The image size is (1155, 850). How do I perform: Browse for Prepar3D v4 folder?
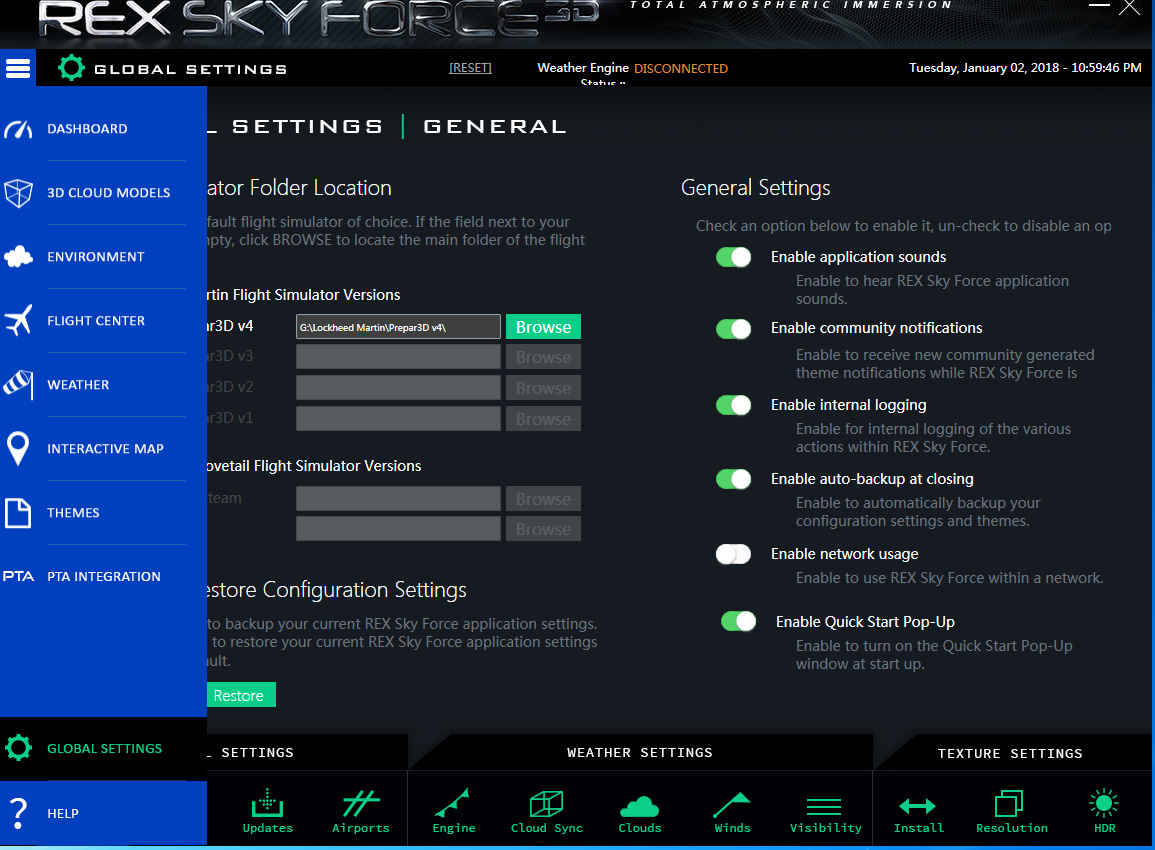tap(543, 327)
